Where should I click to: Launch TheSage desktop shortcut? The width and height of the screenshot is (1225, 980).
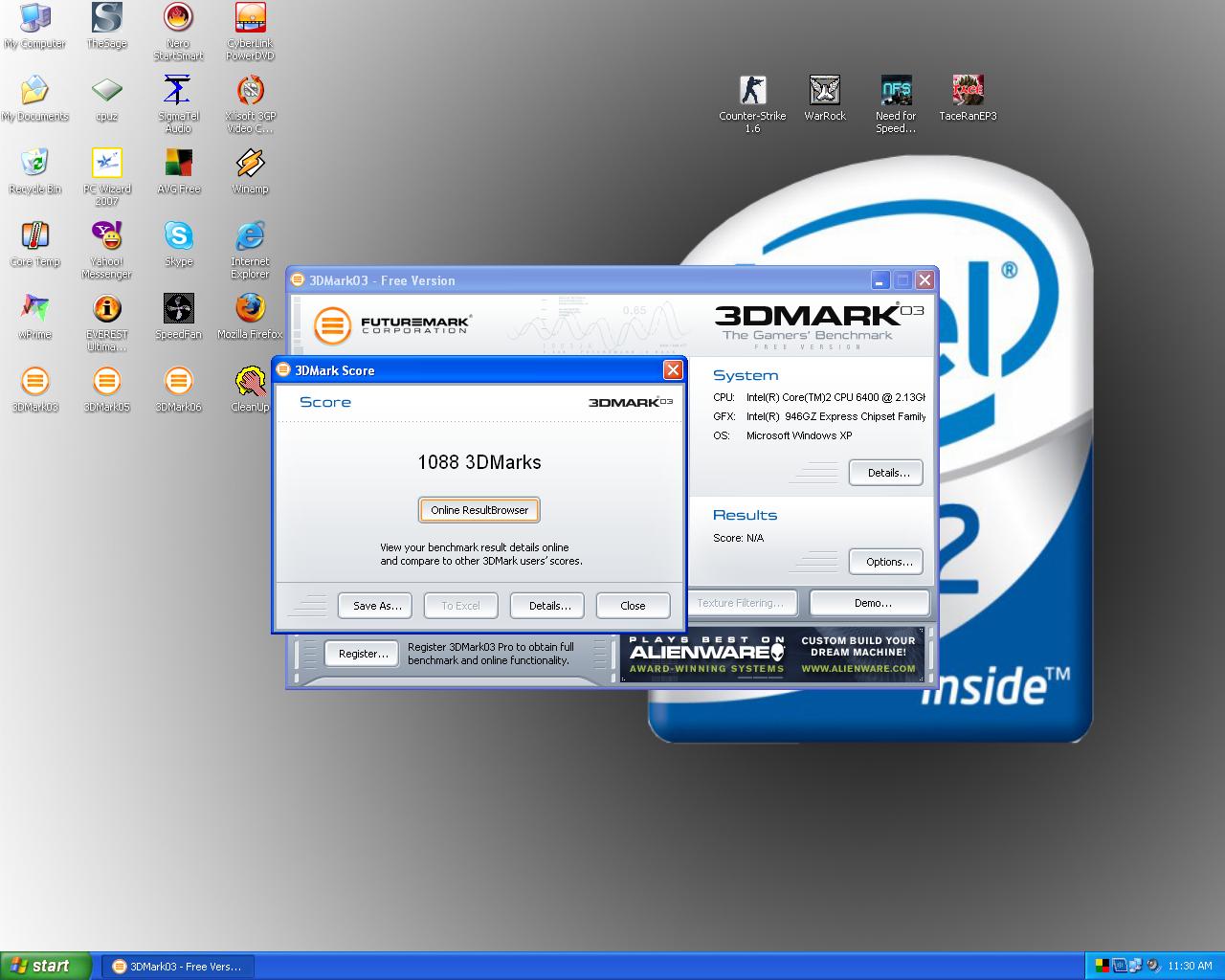coord(106,27)
